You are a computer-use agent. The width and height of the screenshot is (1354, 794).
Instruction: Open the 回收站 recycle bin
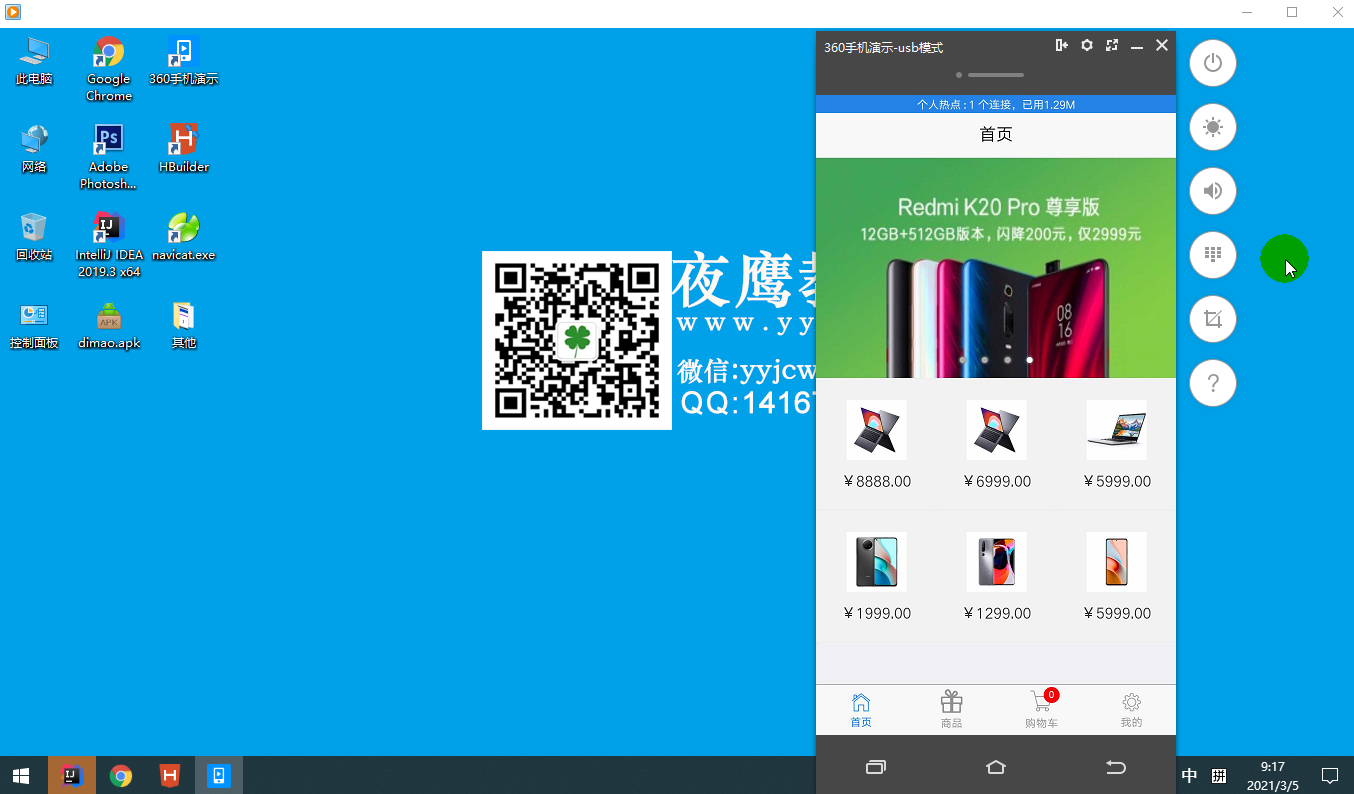34,237
